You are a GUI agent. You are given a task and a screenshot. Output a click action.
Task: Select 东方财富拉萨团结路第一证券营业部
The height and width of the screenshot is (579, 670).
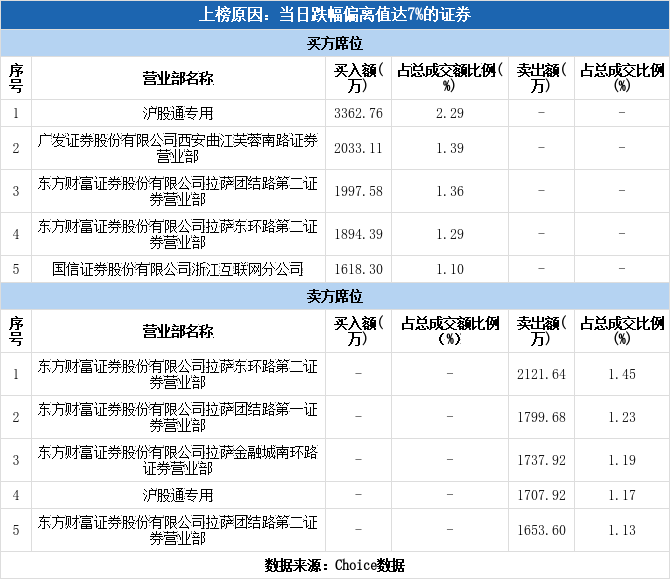pyautogui.click(x=178, y=417)
